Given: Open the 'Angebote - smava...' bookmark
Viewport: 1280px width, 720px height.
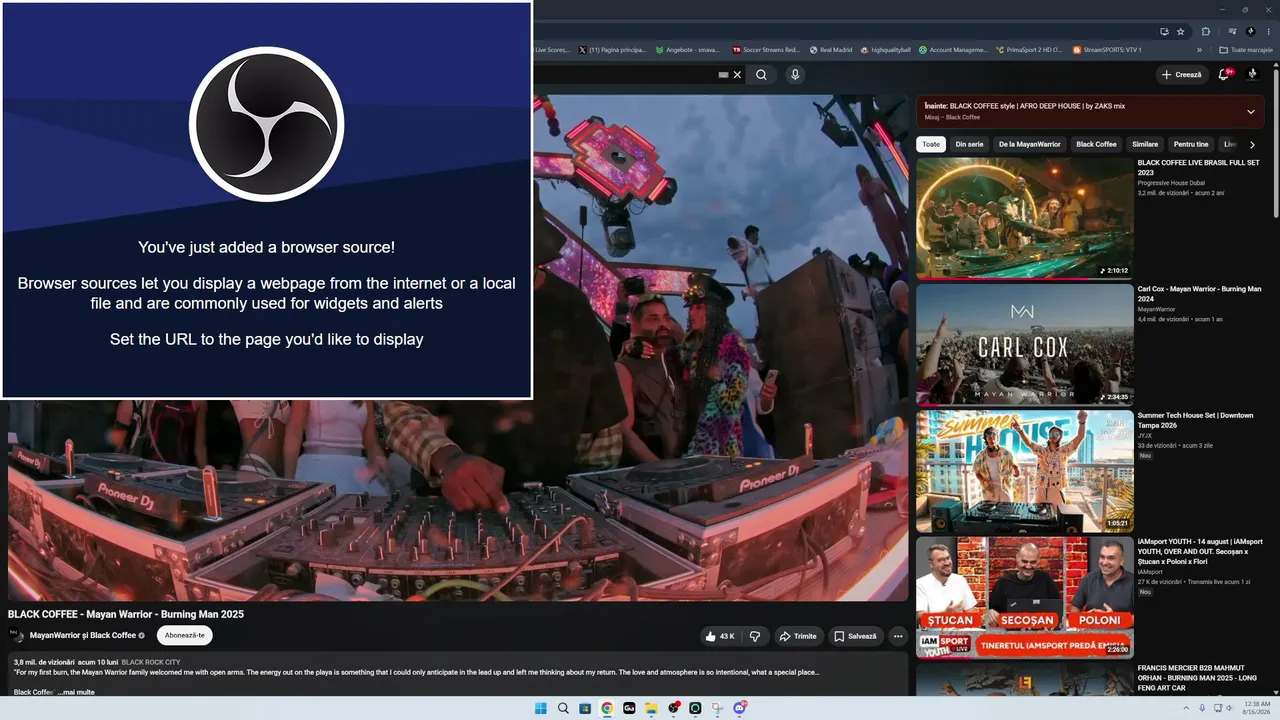Looking at the screenshot, I should [687, 49].
